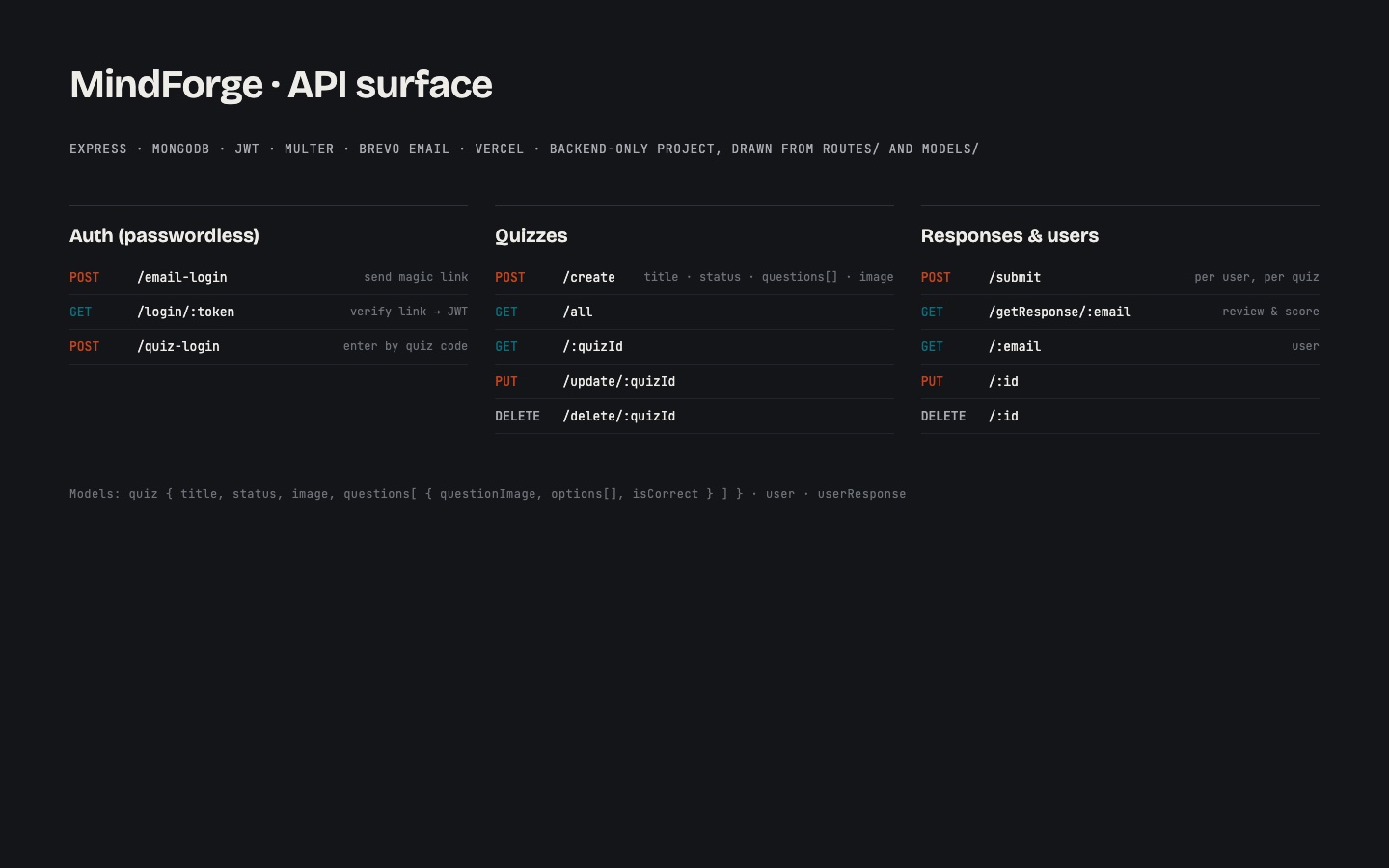Image resolution: width=1389 pixels, height=868 pixels.
Task: Click the tech stack subtitle line
Action: point(524,149)
